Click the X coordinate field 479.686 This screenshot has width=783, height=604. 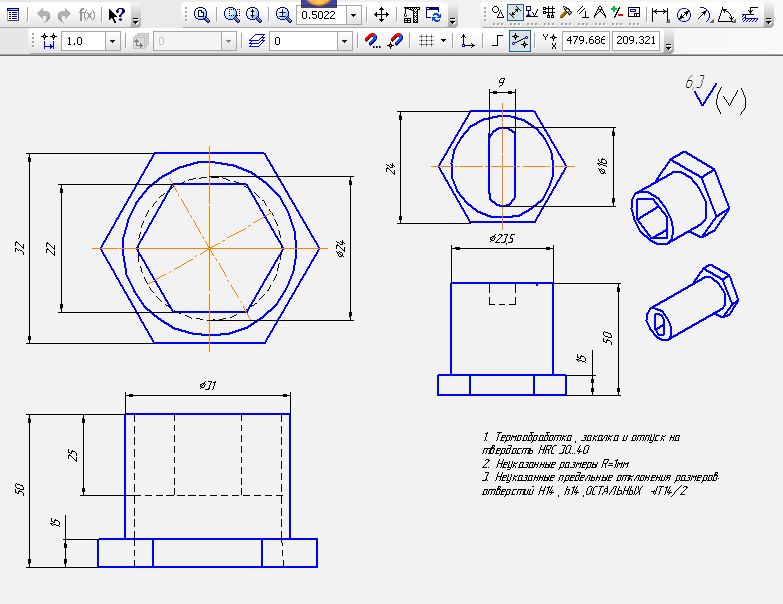[586, 40]
